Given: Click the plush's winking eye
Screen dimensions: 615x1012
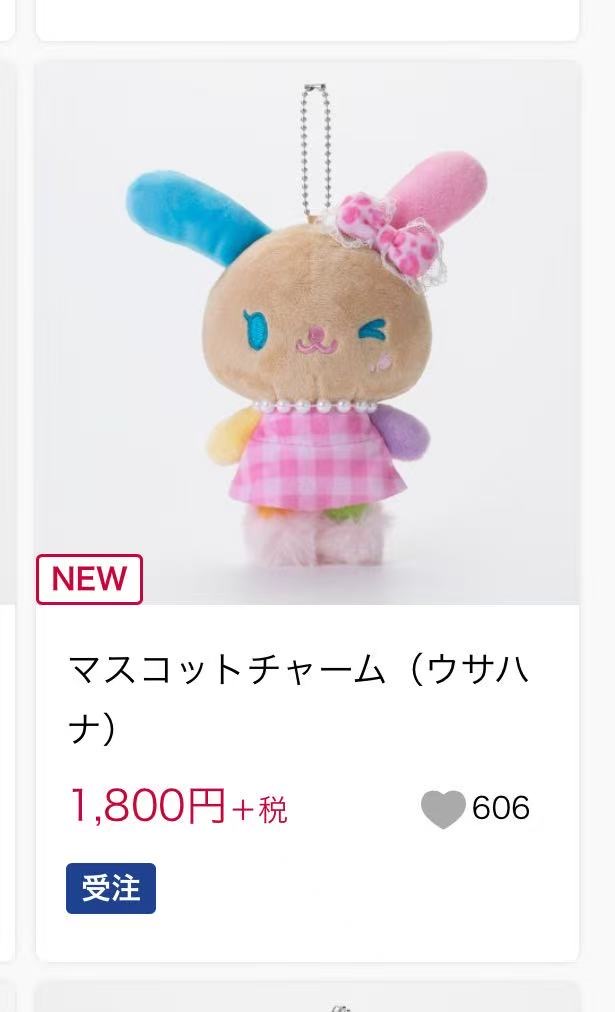Looking at the screenshot, I should (372, 331).
